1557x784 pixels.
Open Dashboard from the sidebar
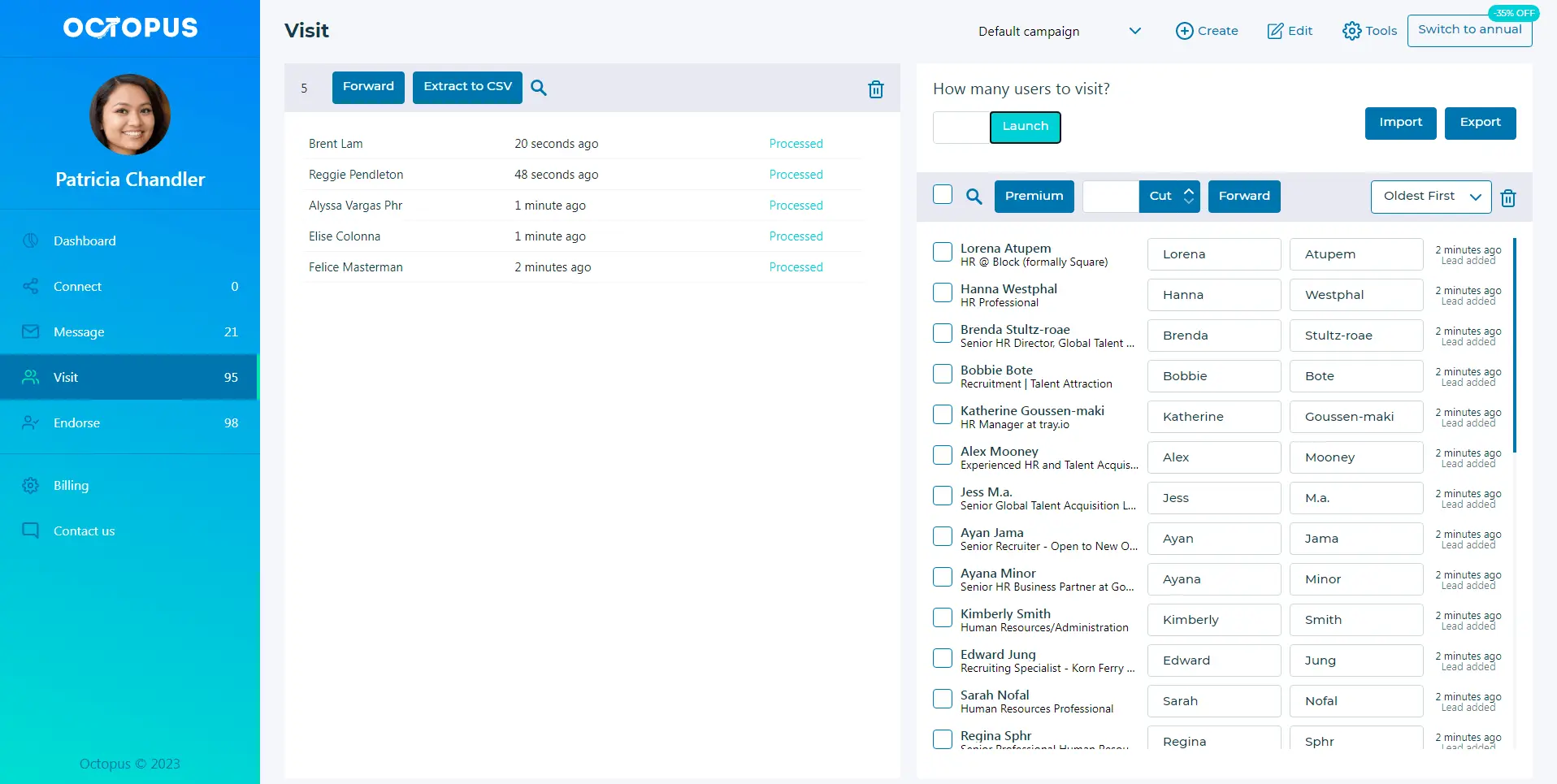click(85, 241)
